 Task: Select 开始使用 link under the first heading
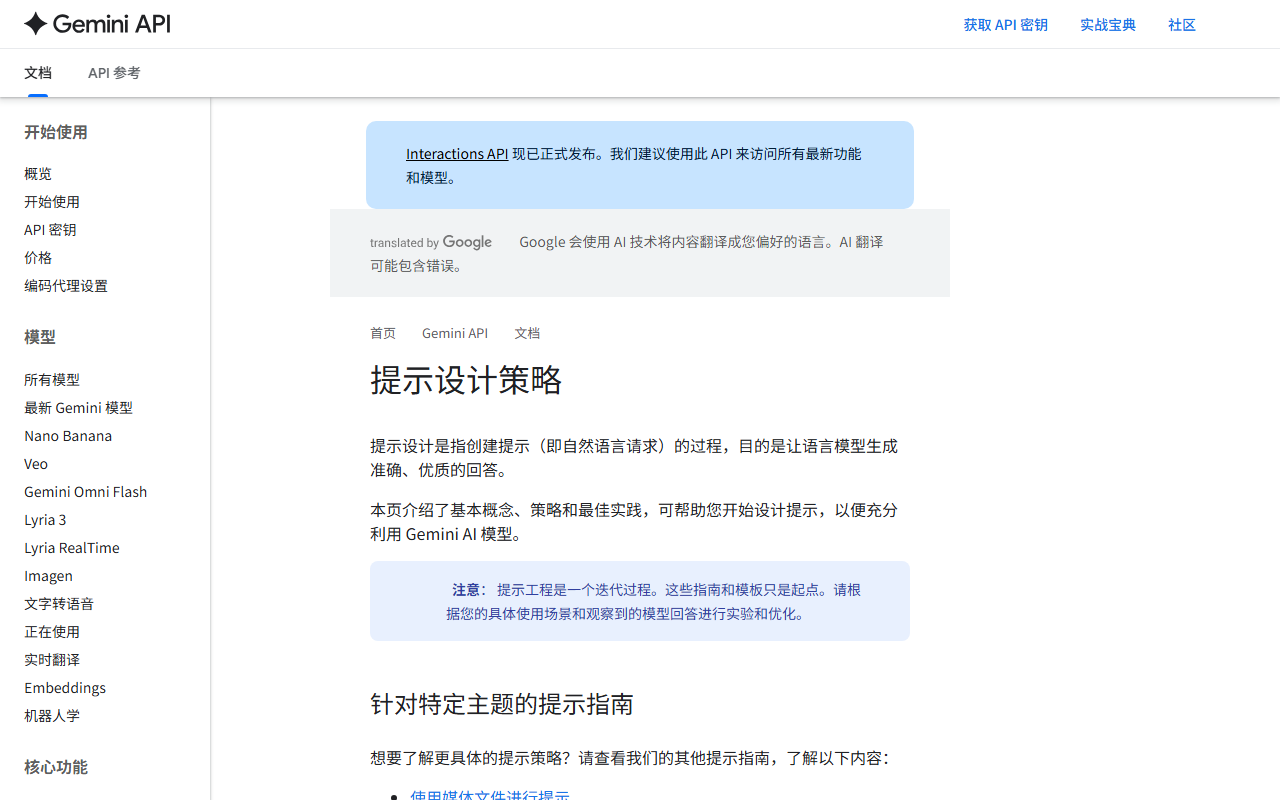point(52,202)
